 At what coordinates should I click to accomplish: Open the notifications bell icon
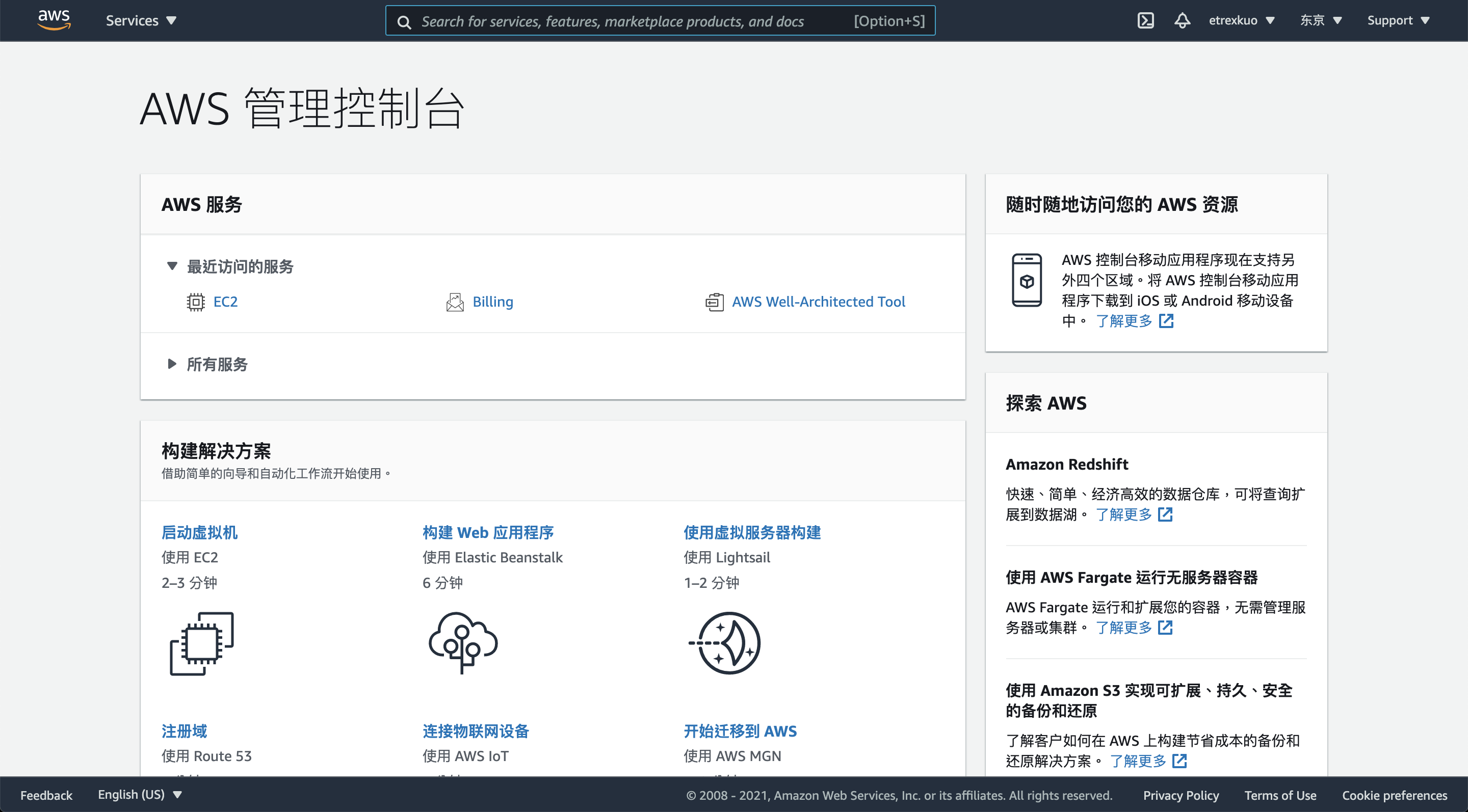pos(1182,20)
